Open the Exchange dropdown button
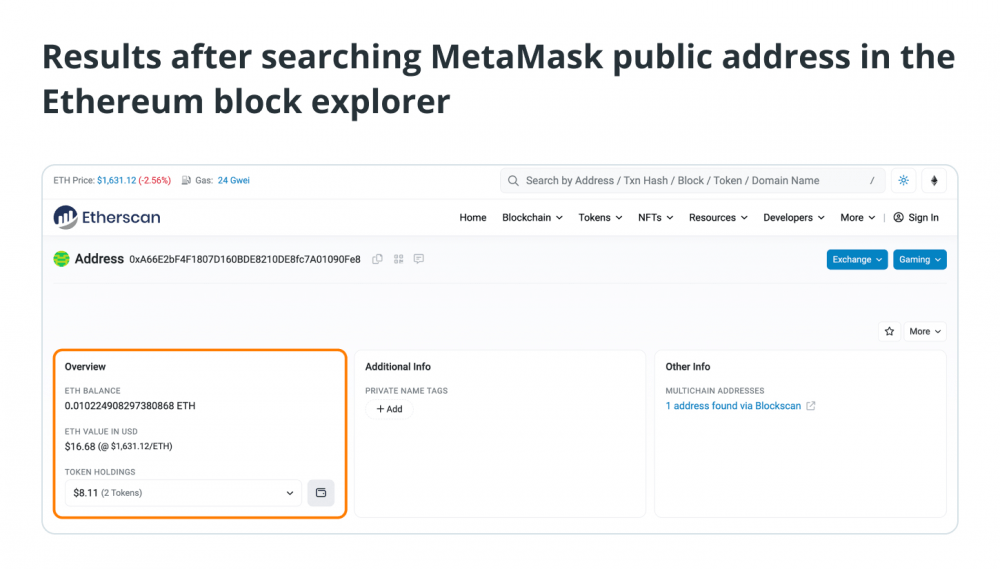Viewport: 1000px width, 569px height. pyautogui.click(x=857, y=260)
